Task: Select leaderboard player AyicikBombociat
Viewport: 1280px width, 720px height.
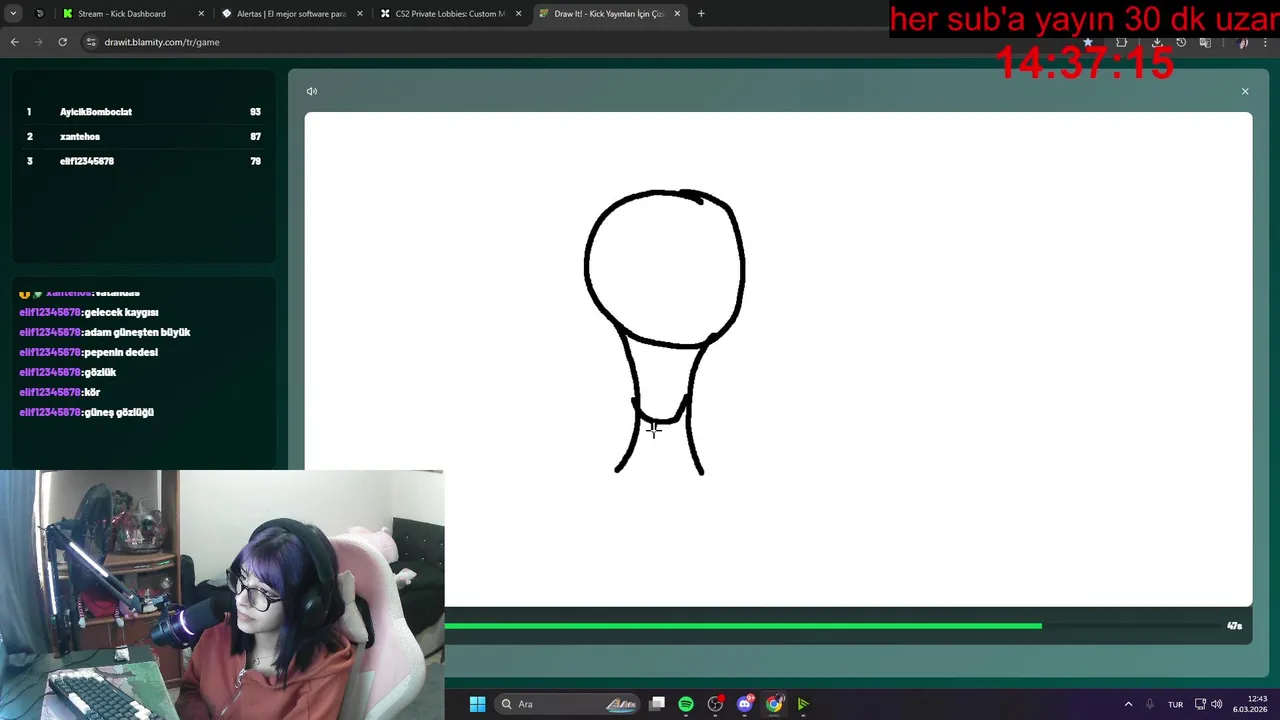Action: coord(96,112)
